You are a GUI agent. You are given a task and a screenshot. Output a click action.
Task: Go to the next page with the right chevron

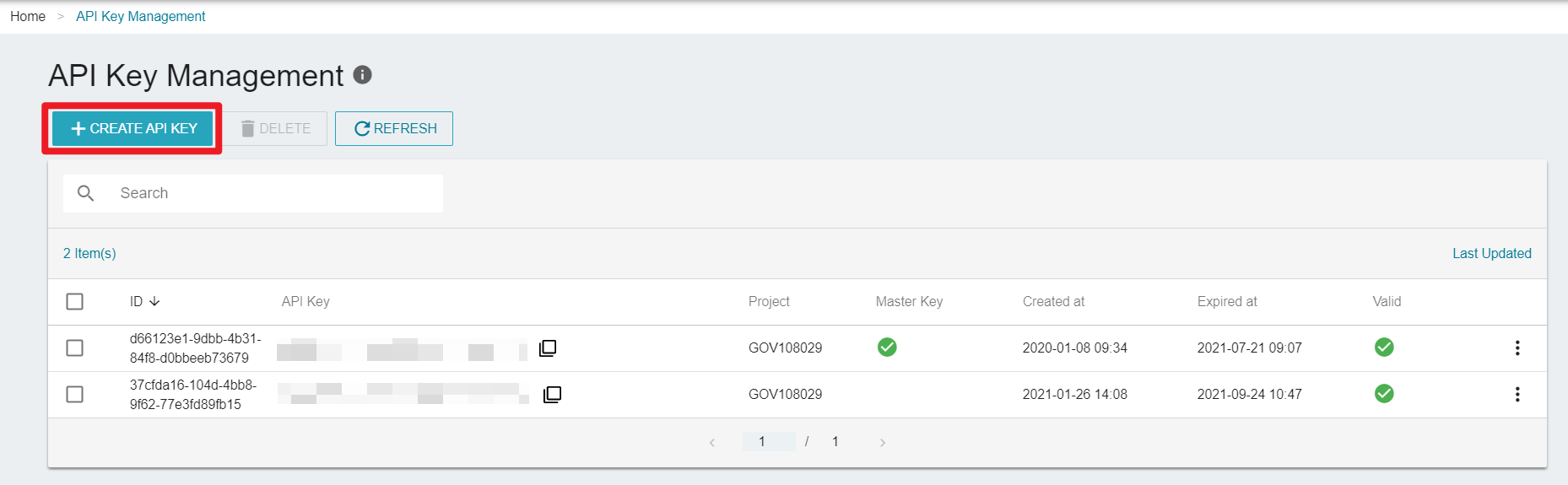coord(883,442)
